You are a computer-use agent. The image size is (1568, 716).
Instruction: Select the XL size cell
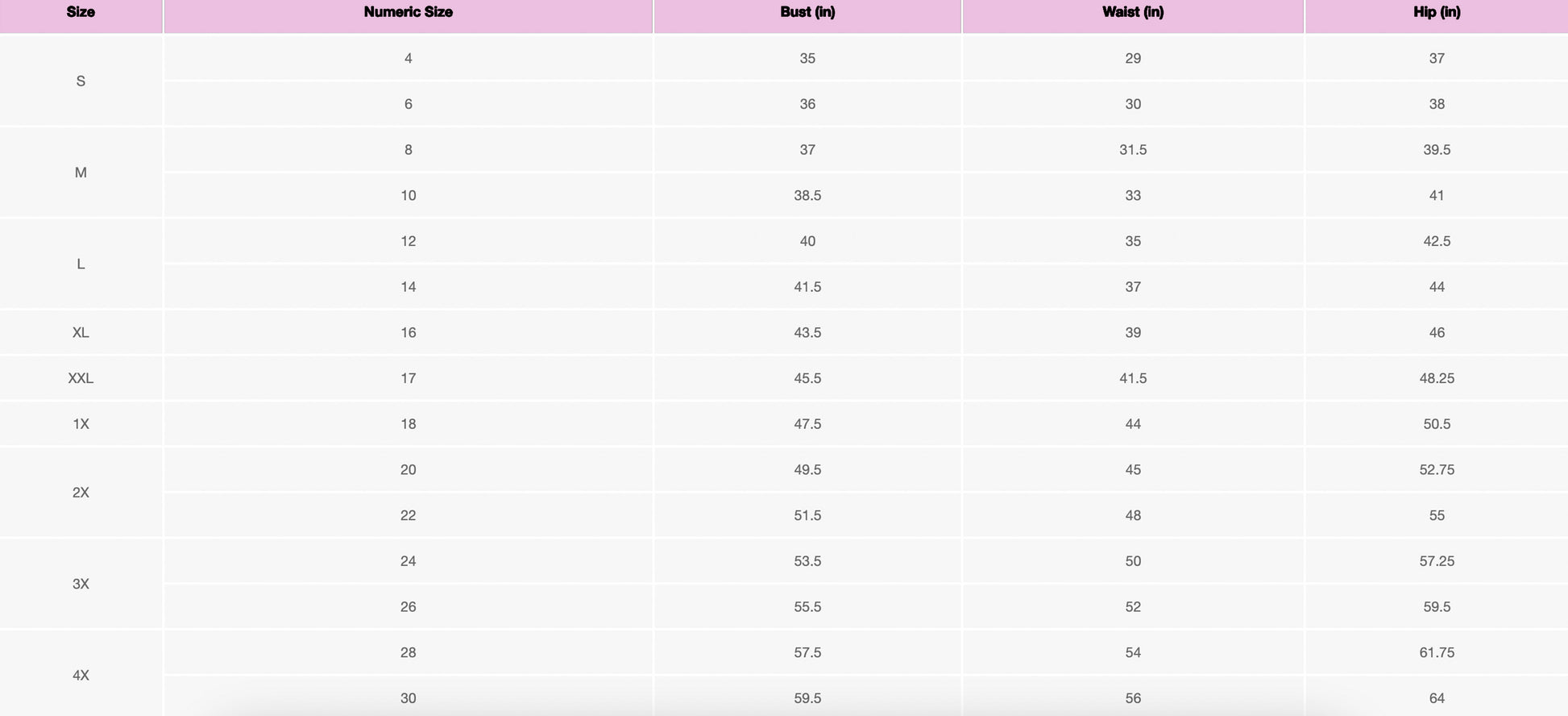click(81, 332)
